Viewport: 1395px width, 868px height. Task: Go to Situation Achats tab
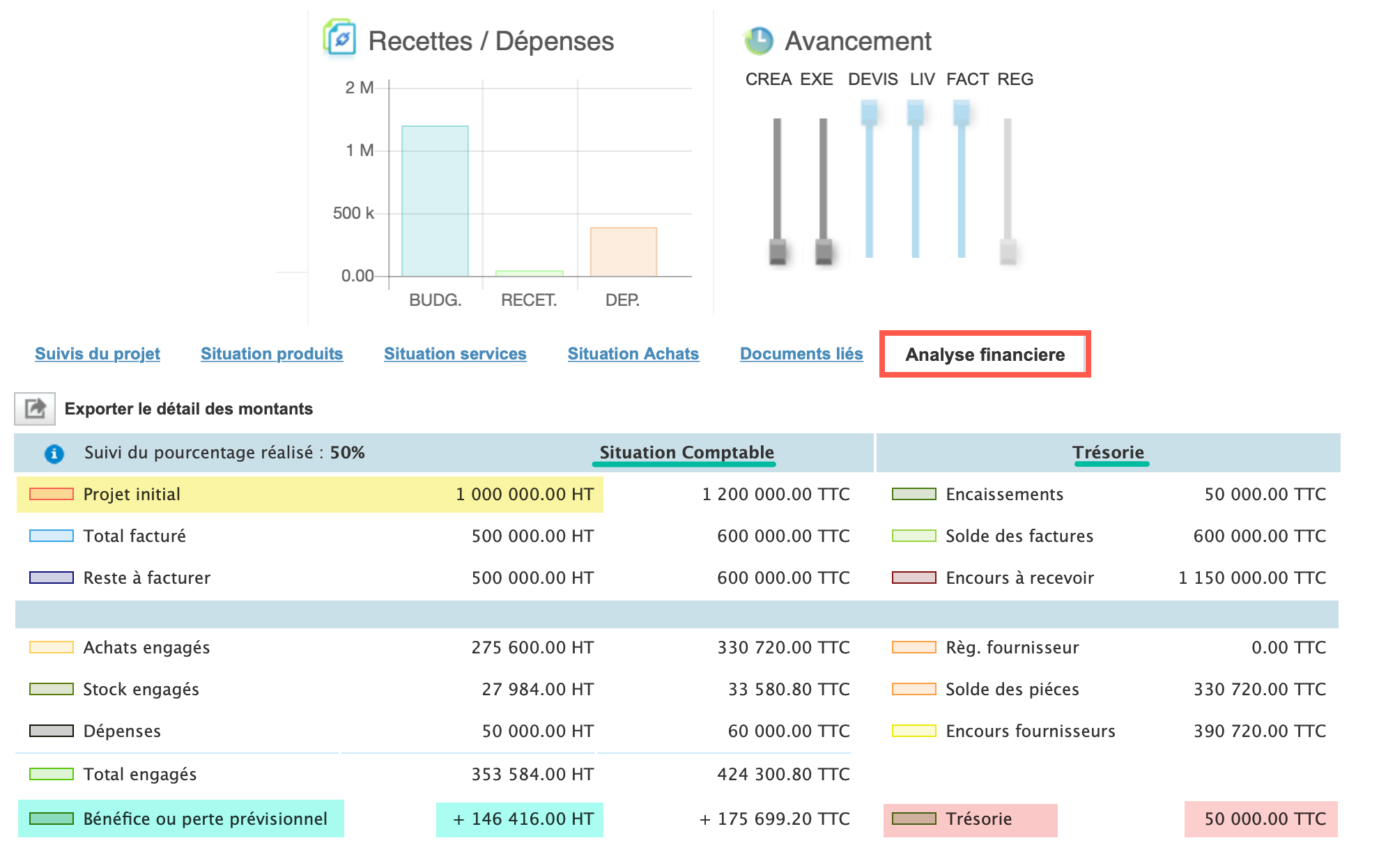(633, 354)
